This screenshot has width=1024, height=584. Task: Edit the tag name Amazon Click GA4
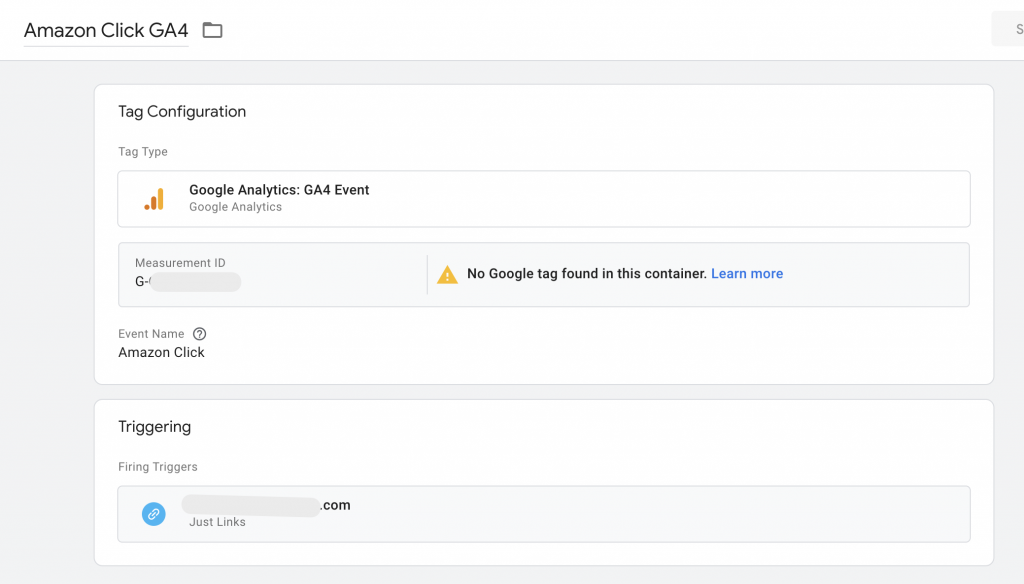coord(106,30)
